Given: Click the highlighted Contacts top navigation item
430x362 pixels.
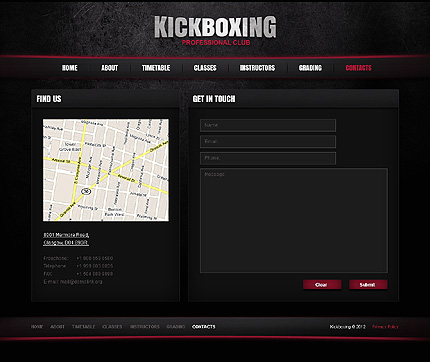Looking at the screenshot, I should tap(358, 68).
